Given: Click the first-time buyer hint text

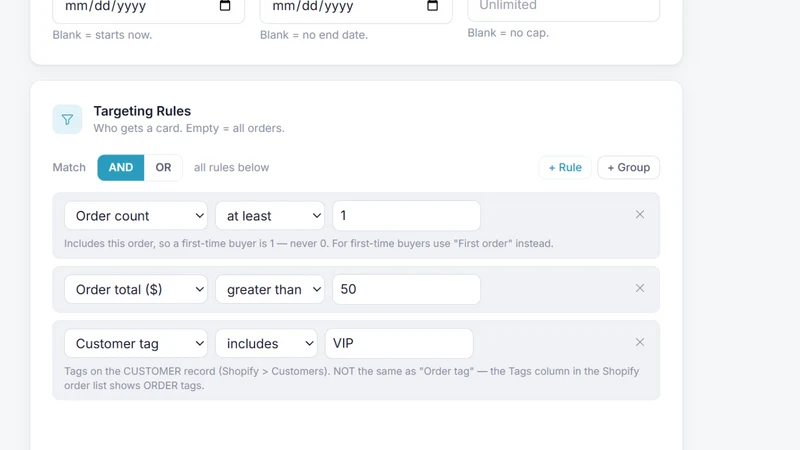Looking at the screenshot, I should (x=309, y=243).
